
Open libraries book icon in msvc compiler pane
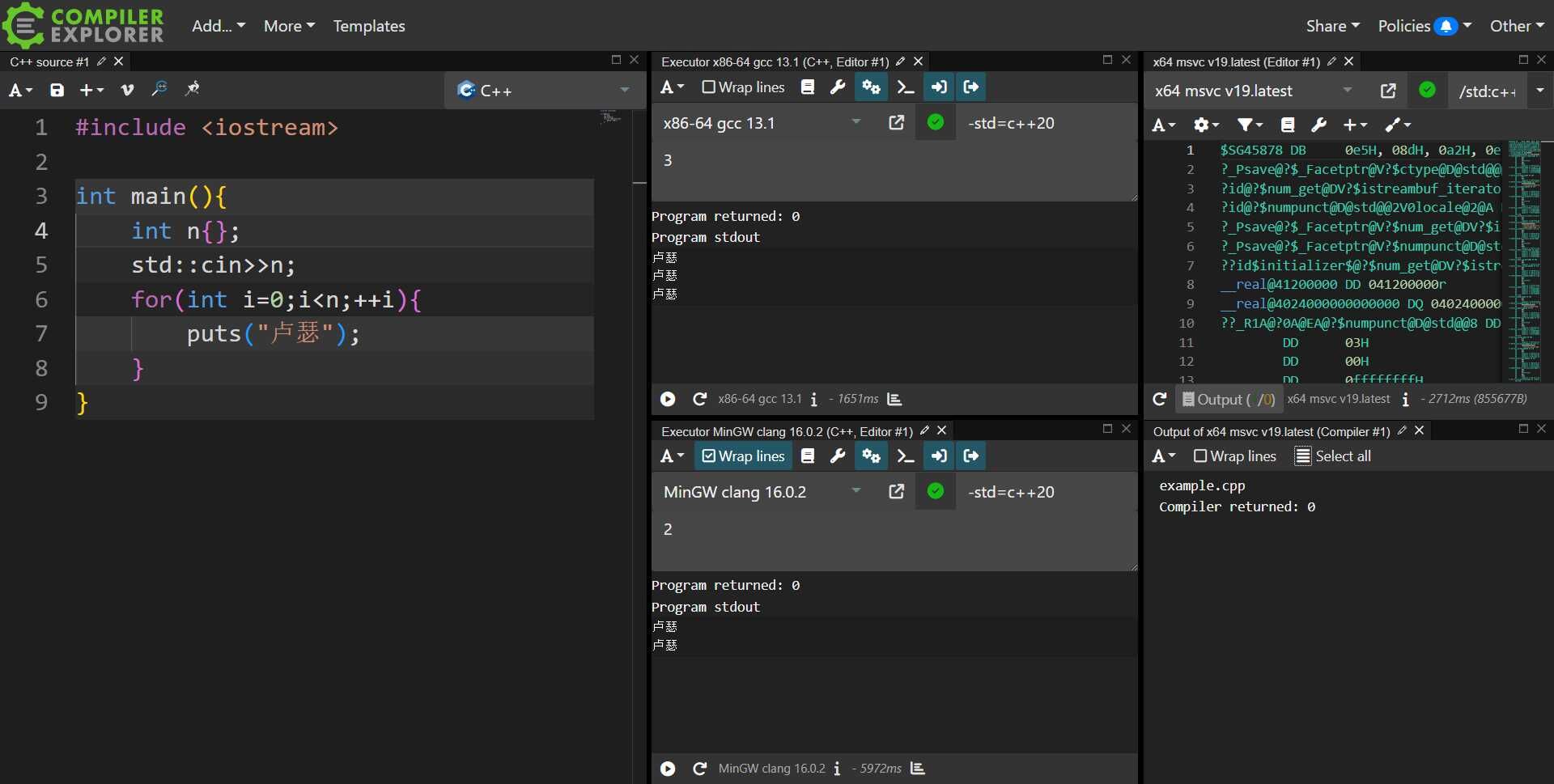pyautogui.click(x=1288, y=125)
